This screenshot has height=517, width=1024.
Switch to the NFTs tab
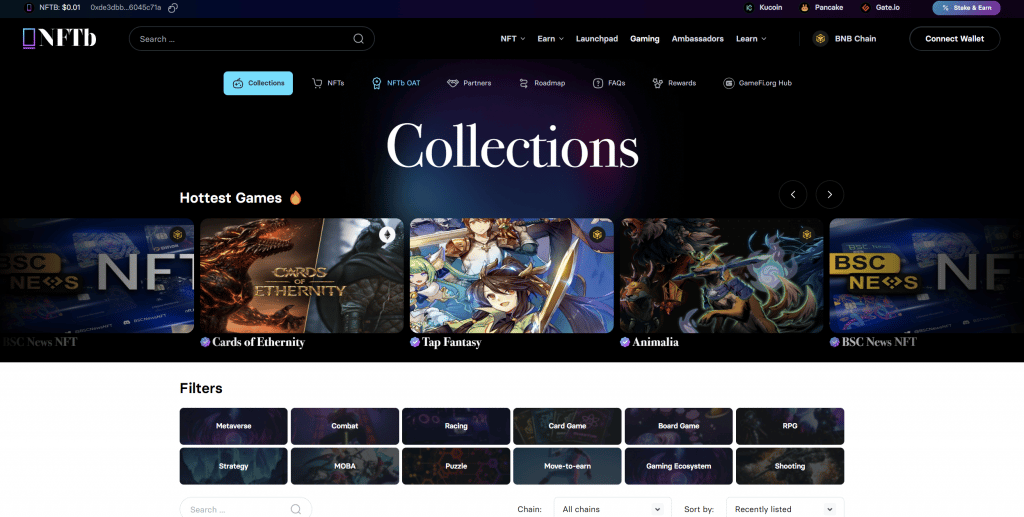point(328,83)
